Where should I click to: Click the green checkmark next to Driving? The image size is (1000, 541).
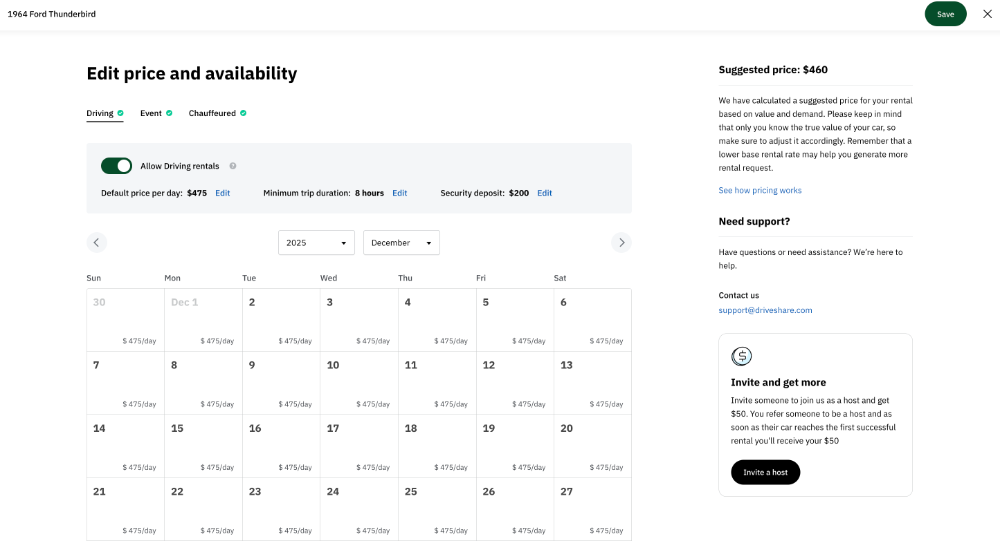coord(120,113)
